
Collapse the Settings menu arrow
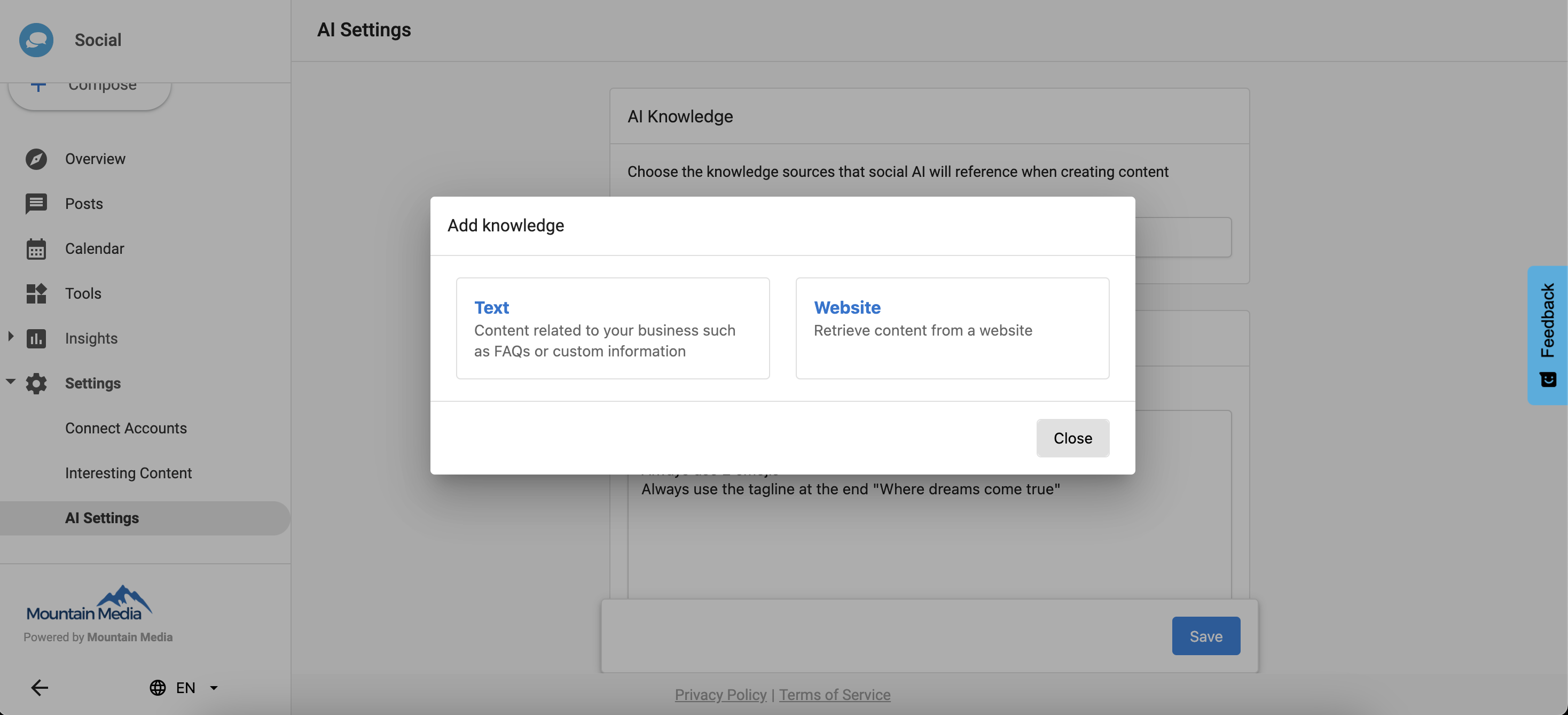10,382
